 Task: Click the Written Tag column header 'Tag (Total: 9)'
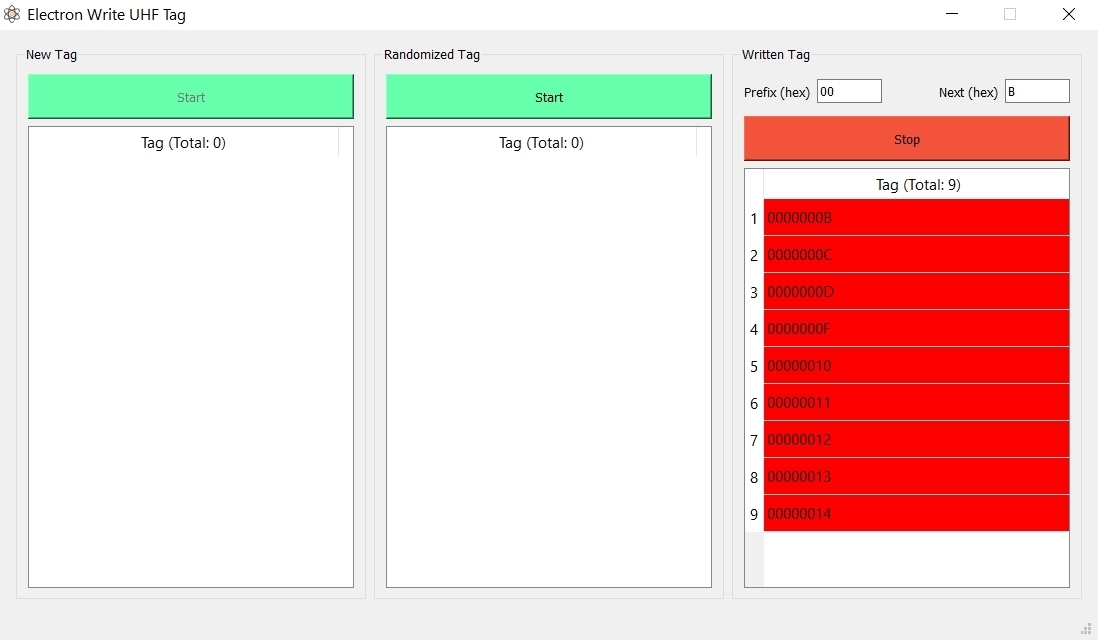tap(917, 185)
